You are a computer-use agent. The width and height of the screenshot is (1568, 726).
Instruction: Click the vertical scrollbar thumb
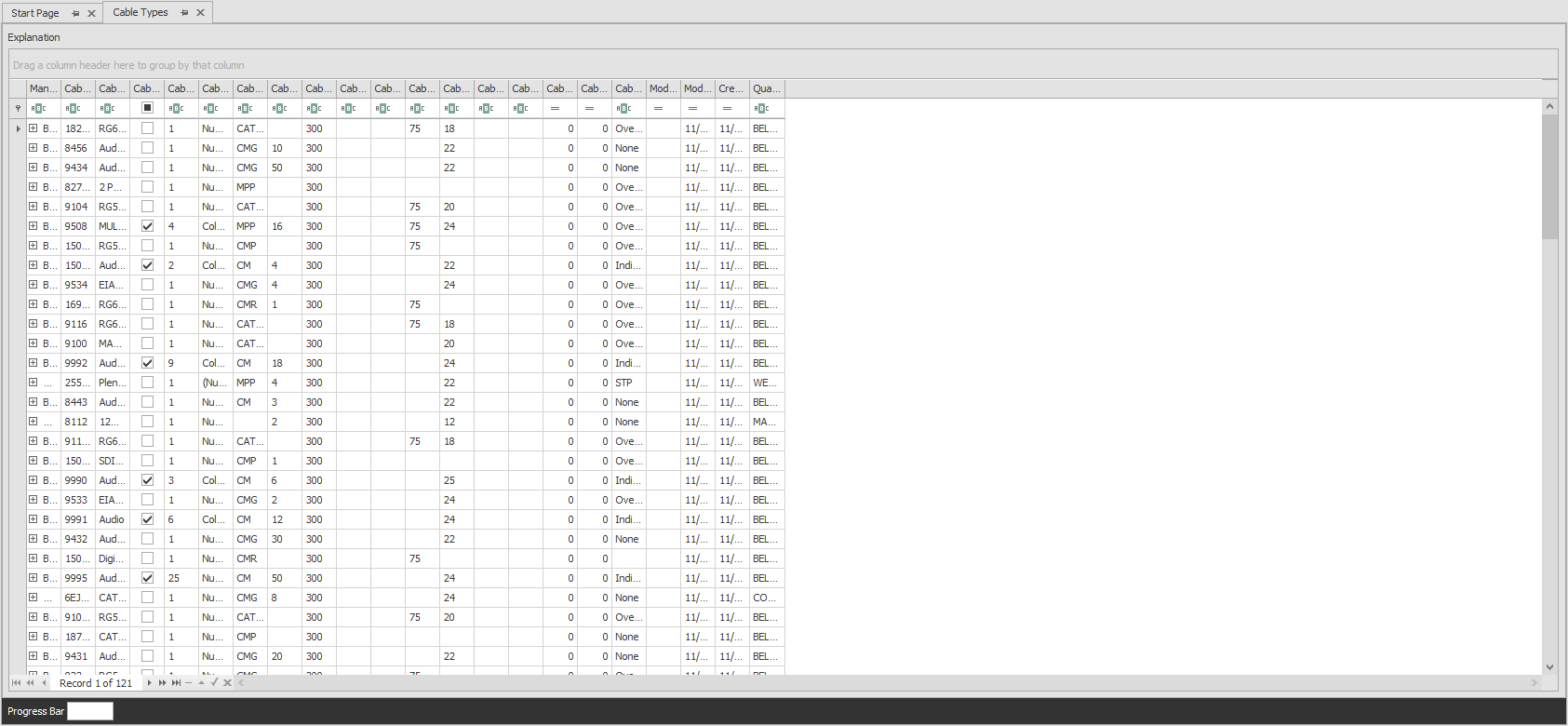point(1549,177)
